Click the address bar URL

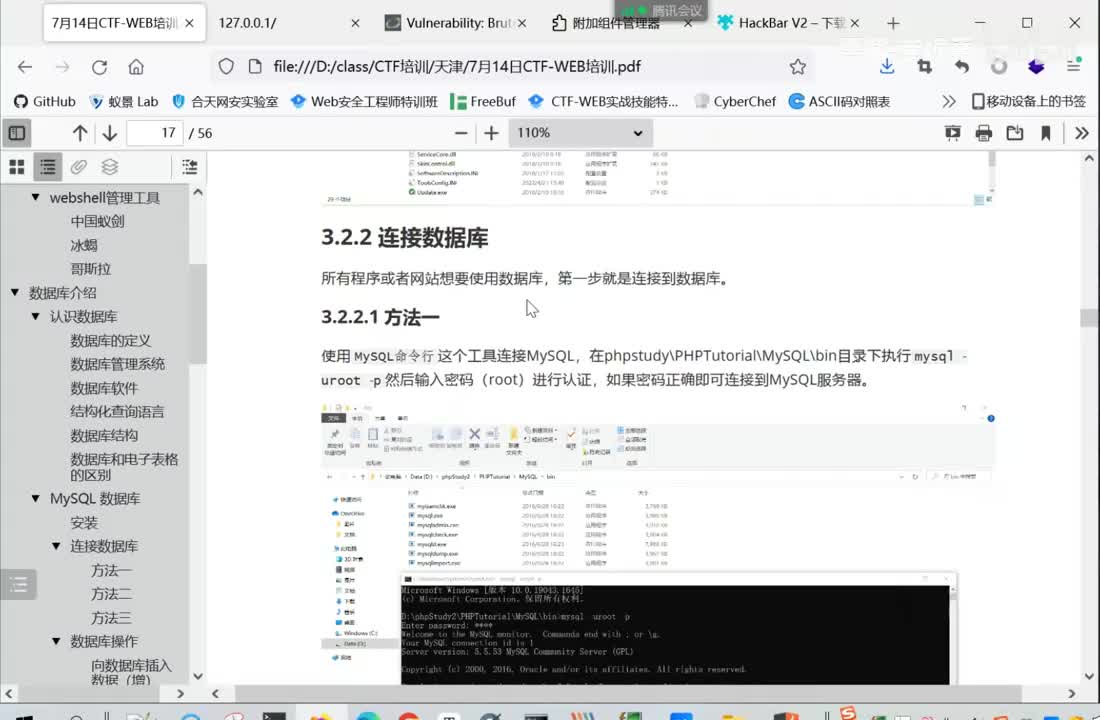click(x=457, y=67)
